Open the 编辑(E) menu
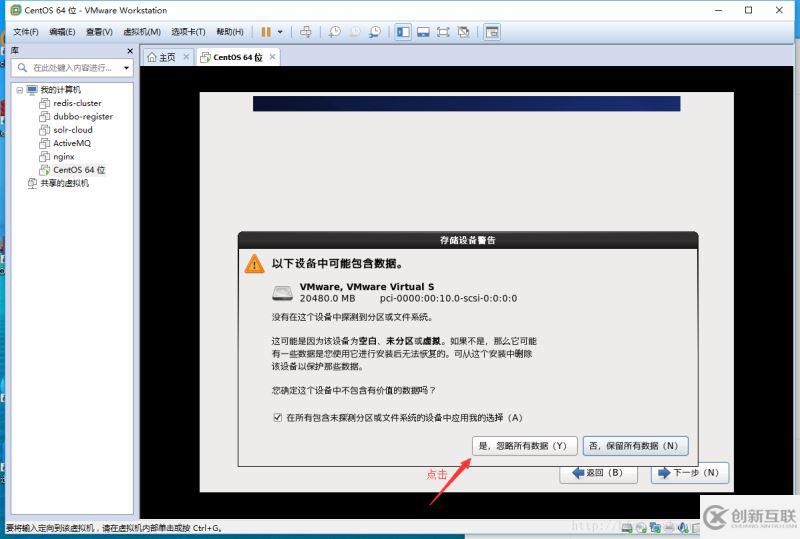The image size is (800, 539). click(62, 32)
